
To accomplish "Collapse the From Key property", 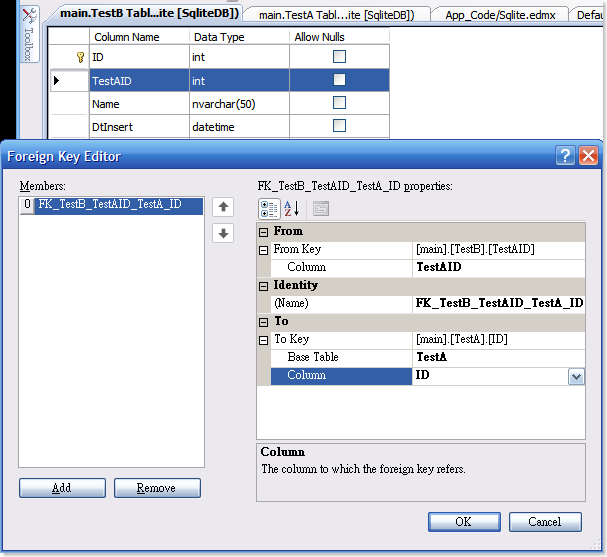I will 264,250.
